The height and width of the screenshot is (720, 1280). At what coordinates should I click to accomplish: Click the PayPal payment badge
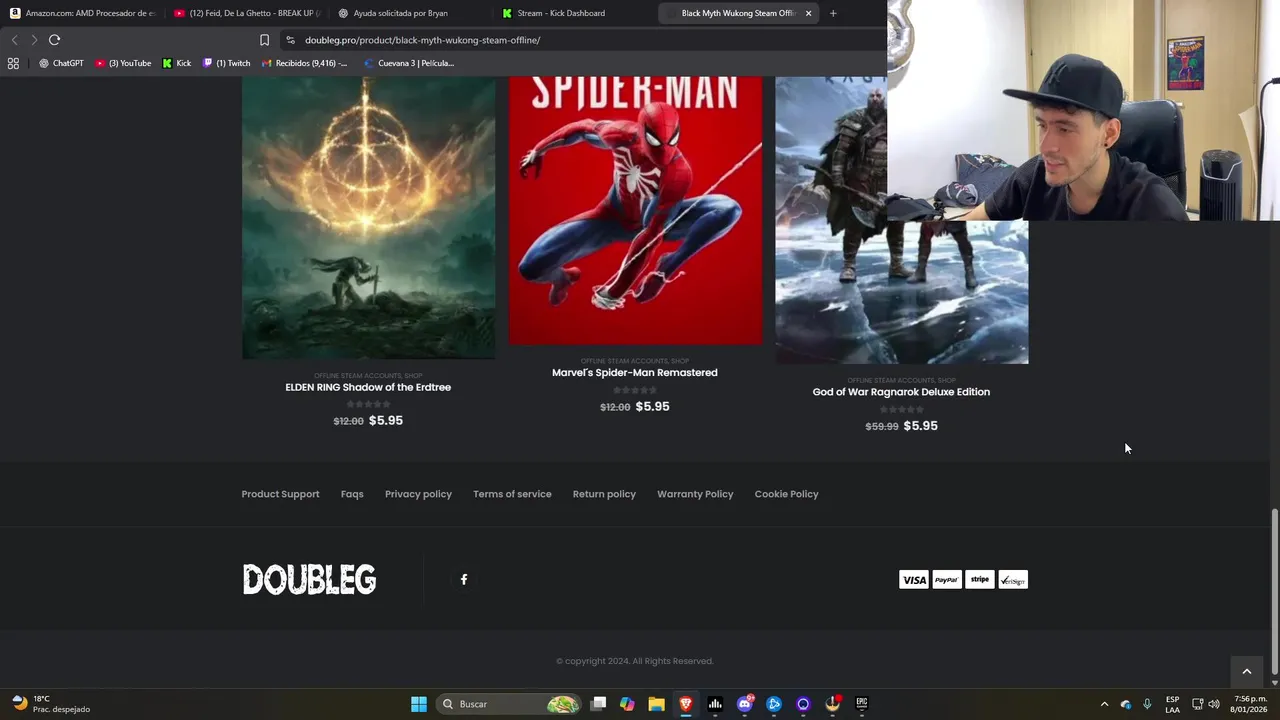coord(947,580)
